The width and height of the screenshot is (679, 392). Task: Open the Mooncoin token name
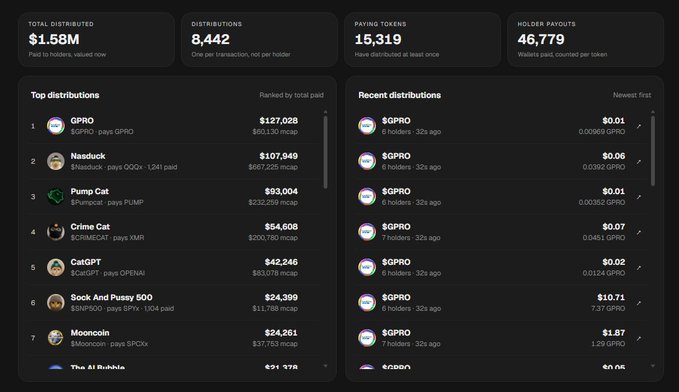tap(90, 333)
